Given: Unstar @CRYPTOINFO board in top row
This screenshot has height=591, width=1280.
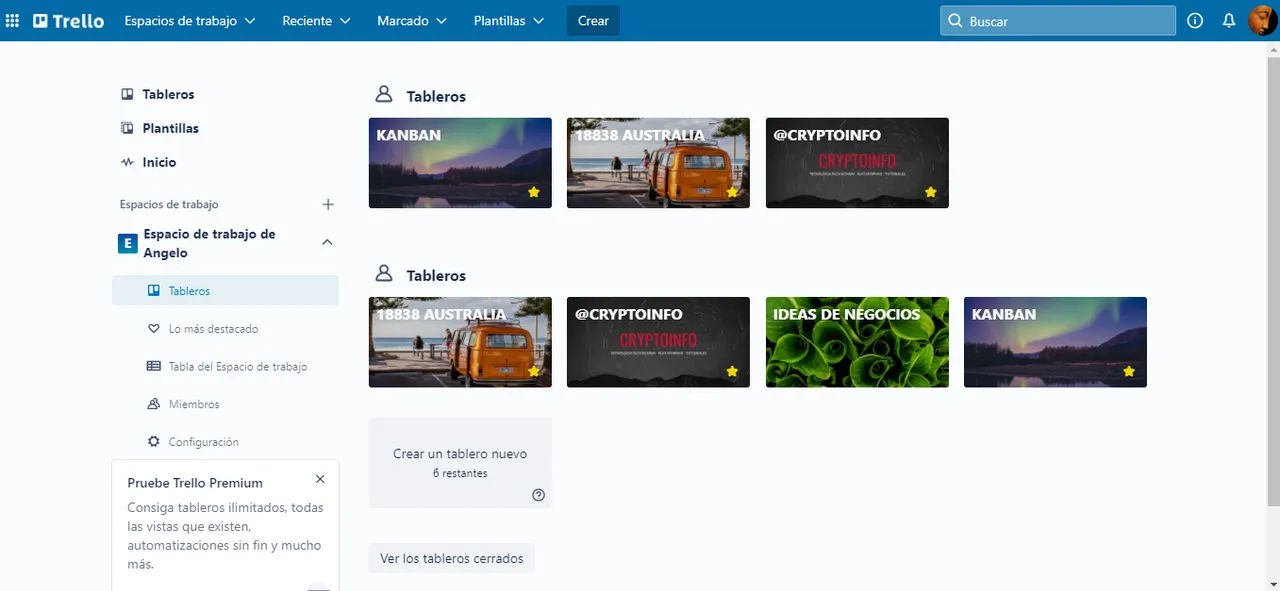Looking at the screenshot, I should coord(931,192).
